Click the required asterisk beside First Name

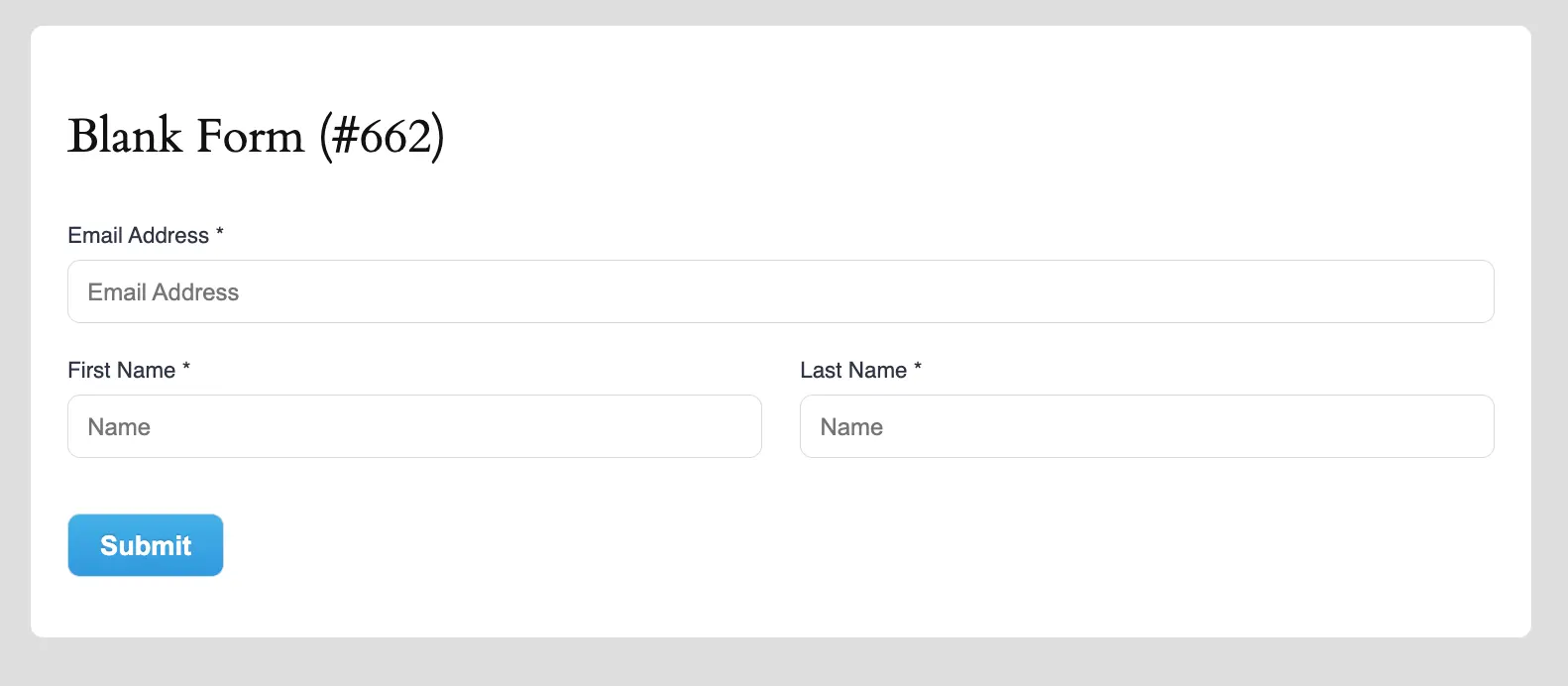tap(186, 368)
